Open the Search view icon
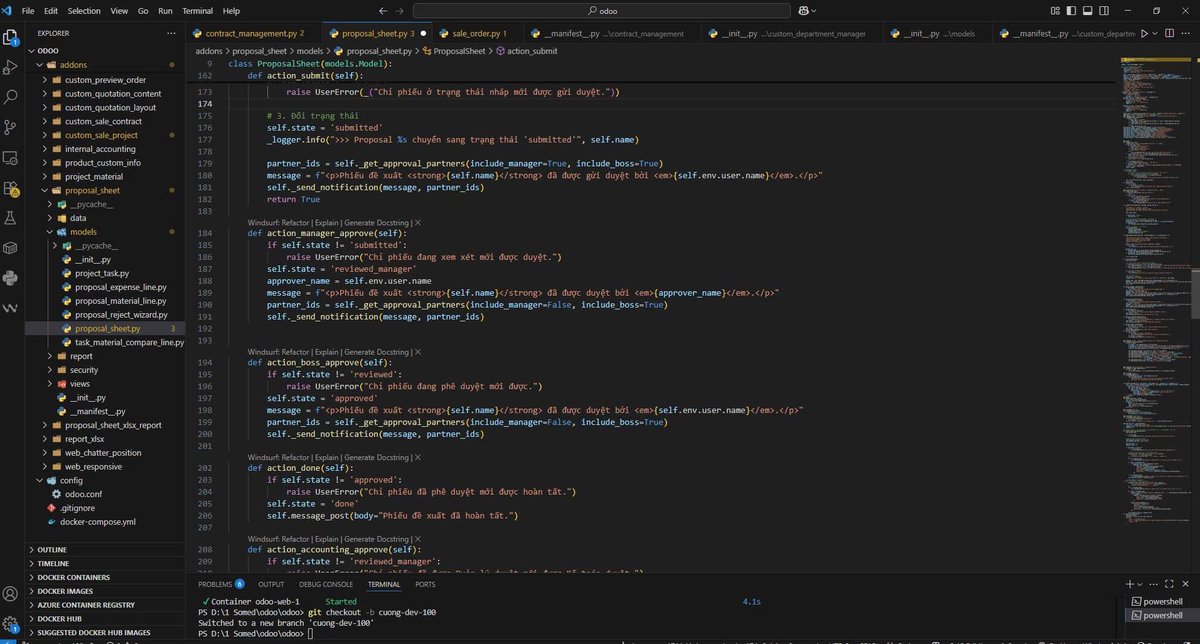 click(12, 97)
